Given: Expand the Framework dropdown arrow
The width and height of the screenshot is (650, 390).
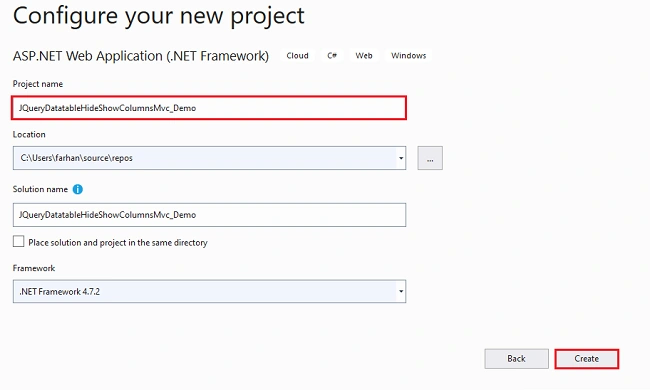Looking at the screenshot, I should pos(401,291).
